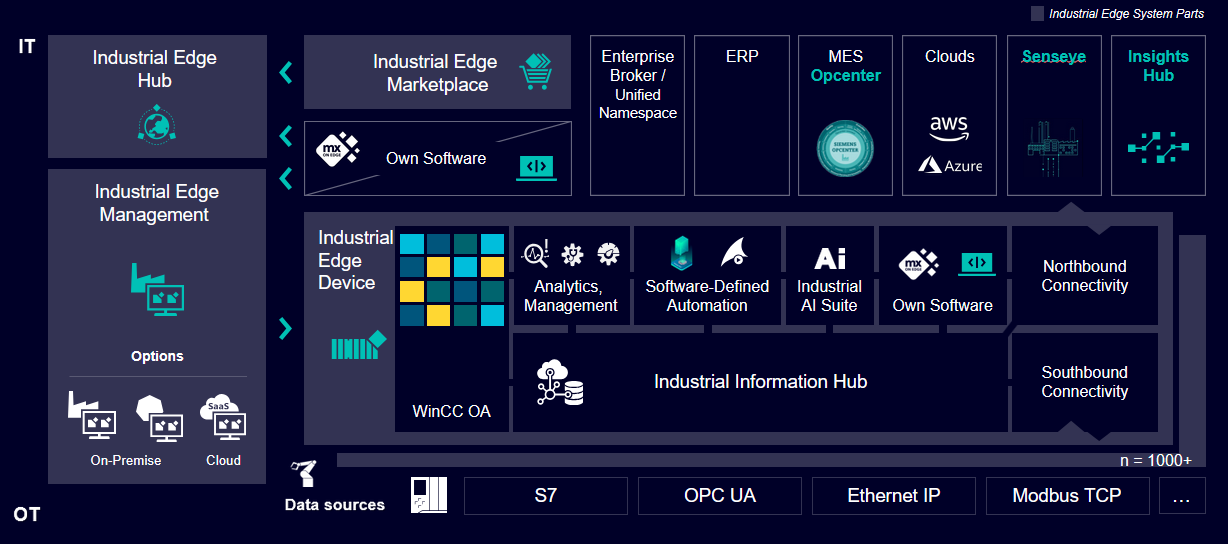
Task: Click the Industrial Information Hub cloud database icon
Action: [560, 383]
